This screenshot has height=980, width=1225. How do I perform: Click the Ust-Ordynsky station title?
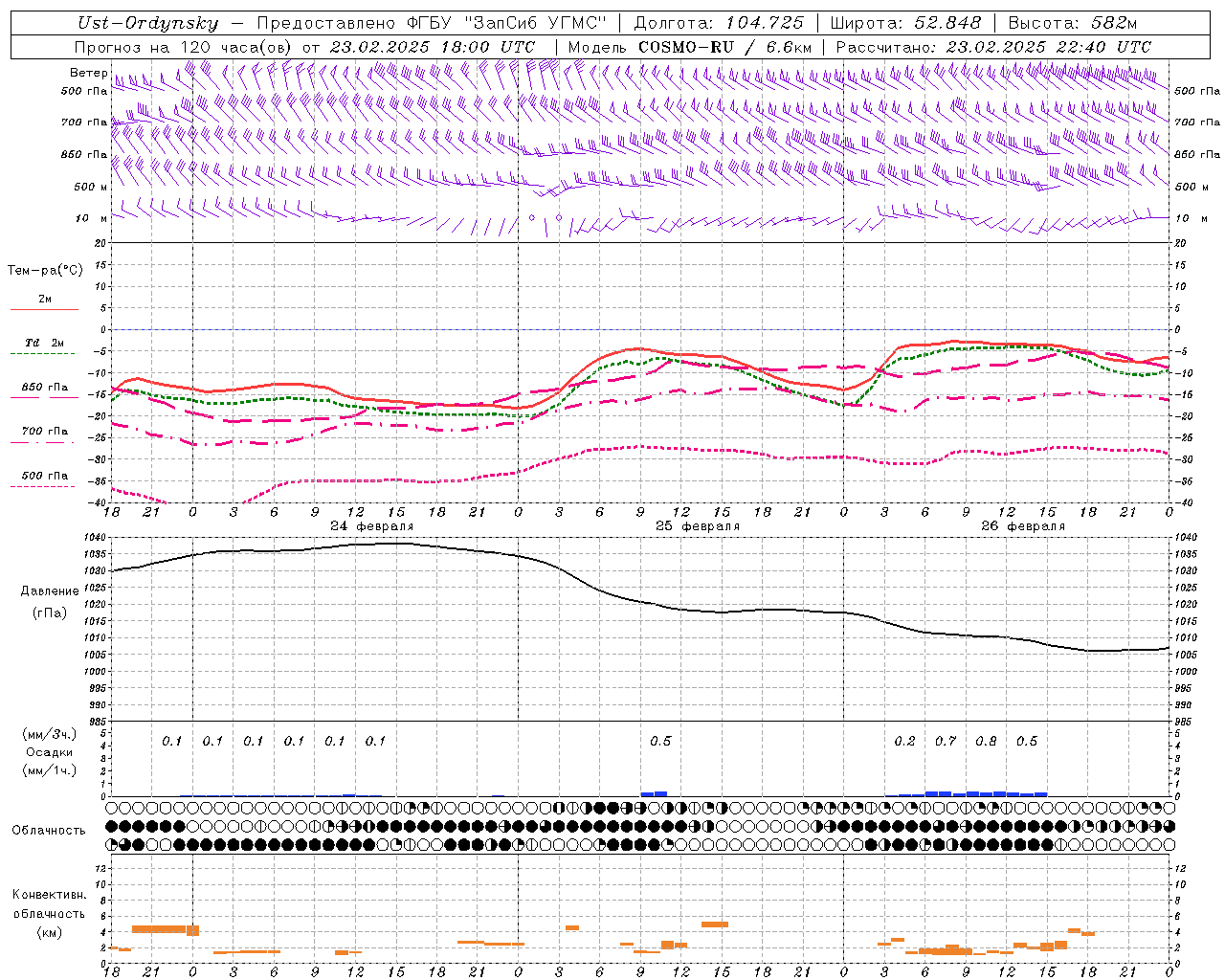(x=147, y=23)
